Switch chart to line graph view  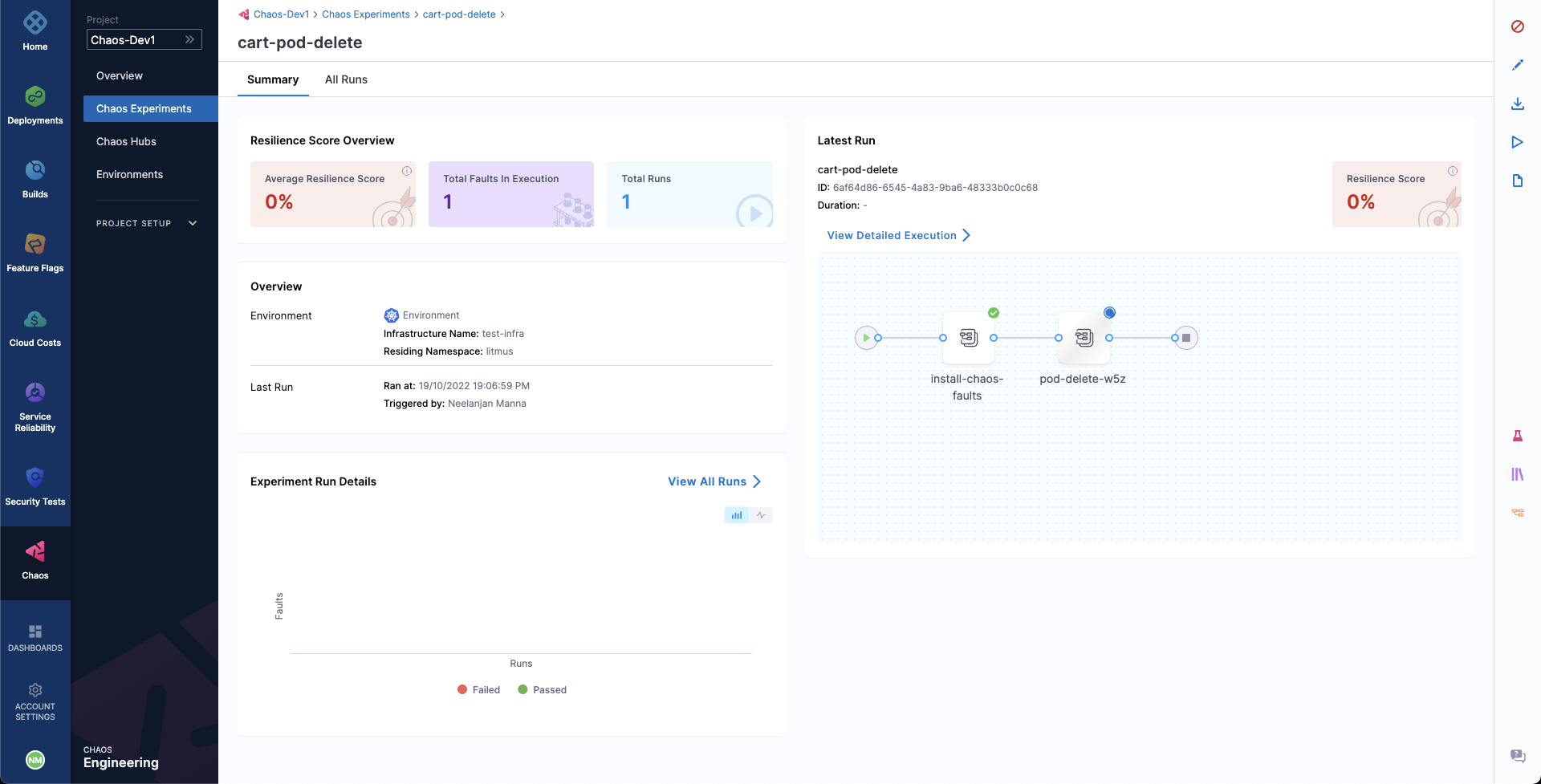coord(761,515)
